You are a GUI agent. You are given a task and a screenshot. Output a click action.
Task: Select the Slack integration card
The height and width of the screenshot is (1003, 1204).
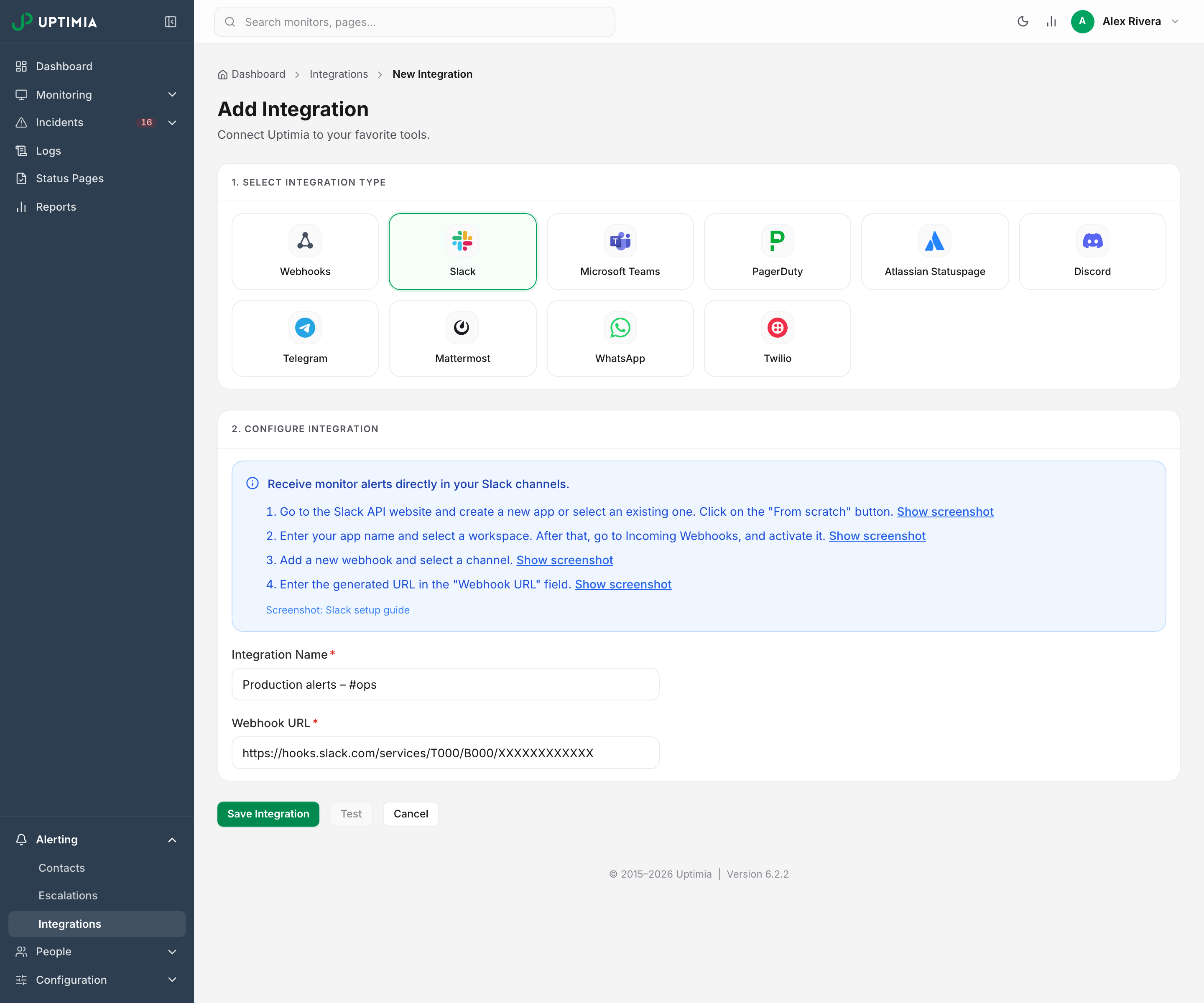[x=463, y=252]
